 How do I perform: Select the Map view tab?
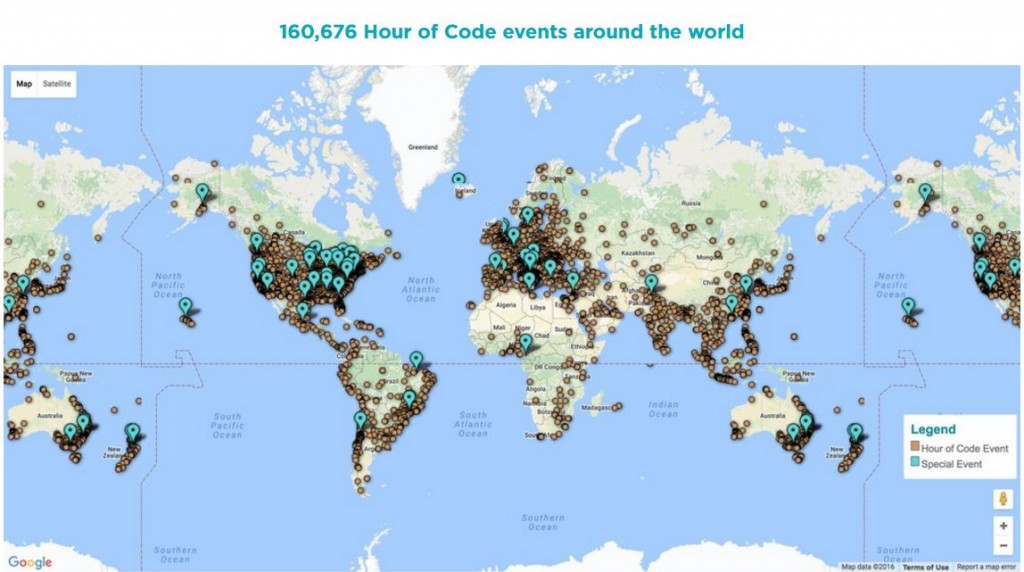point(24,84)
